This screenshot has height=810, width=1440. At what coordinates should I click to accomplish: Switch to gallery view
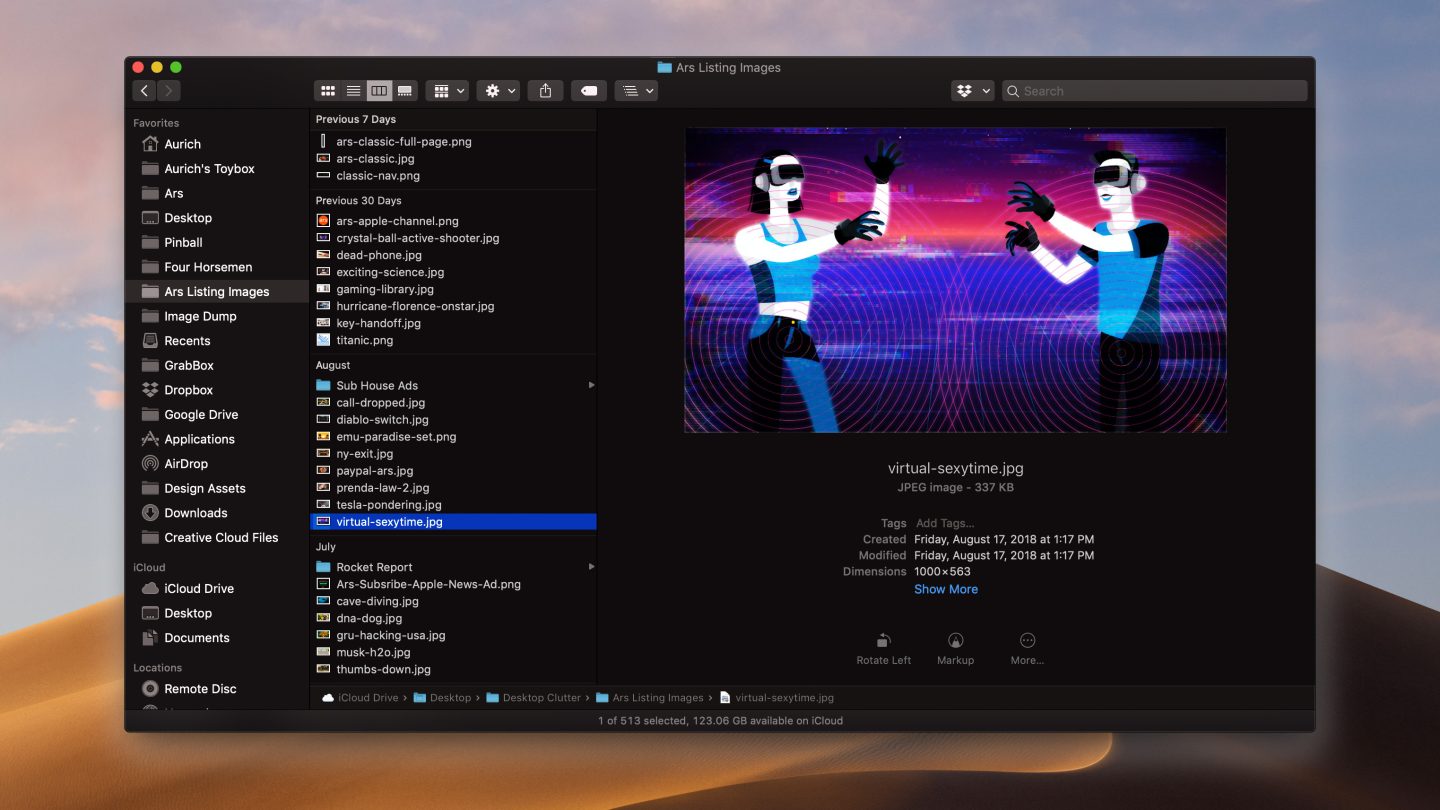[404, 90]
